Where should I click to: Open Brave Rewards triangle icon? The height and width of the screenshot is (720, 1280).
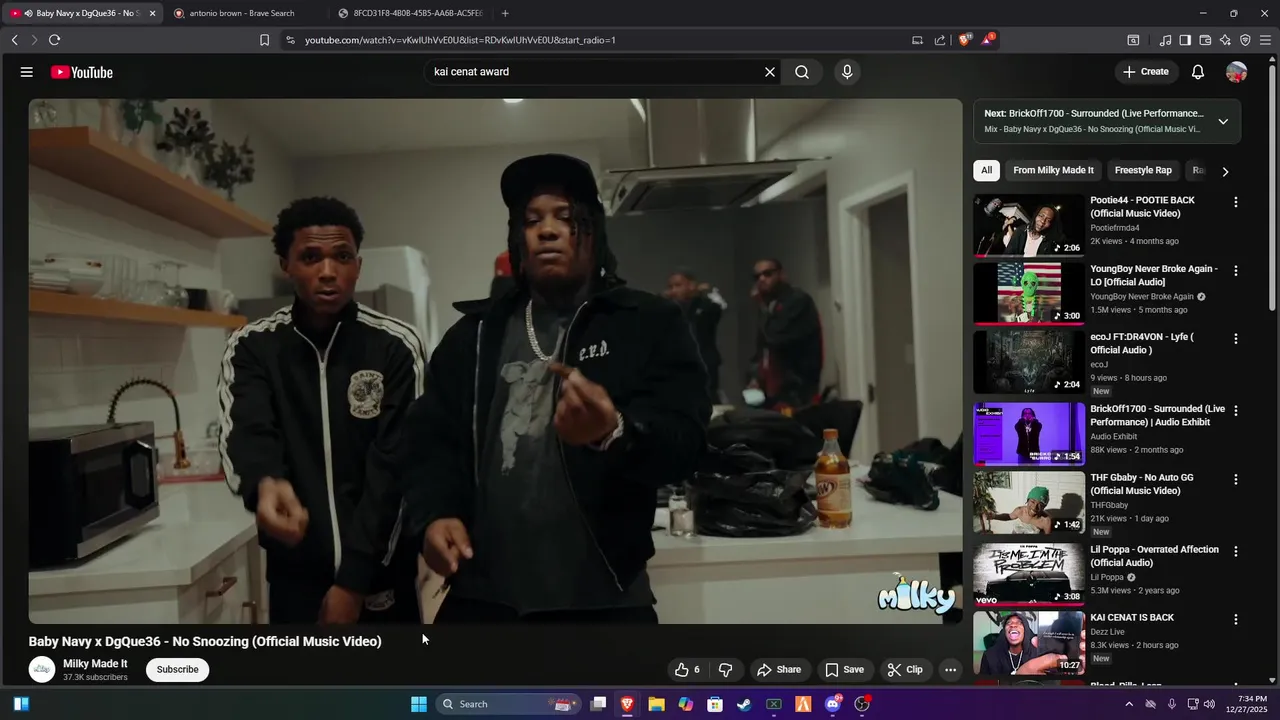(x=988, y=40)
